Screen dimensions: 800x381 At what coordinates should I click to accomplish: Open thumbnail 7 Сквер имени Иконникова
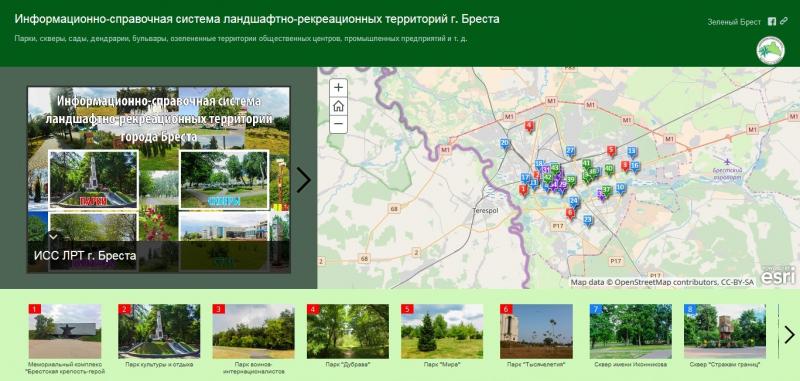click(631, 332)
